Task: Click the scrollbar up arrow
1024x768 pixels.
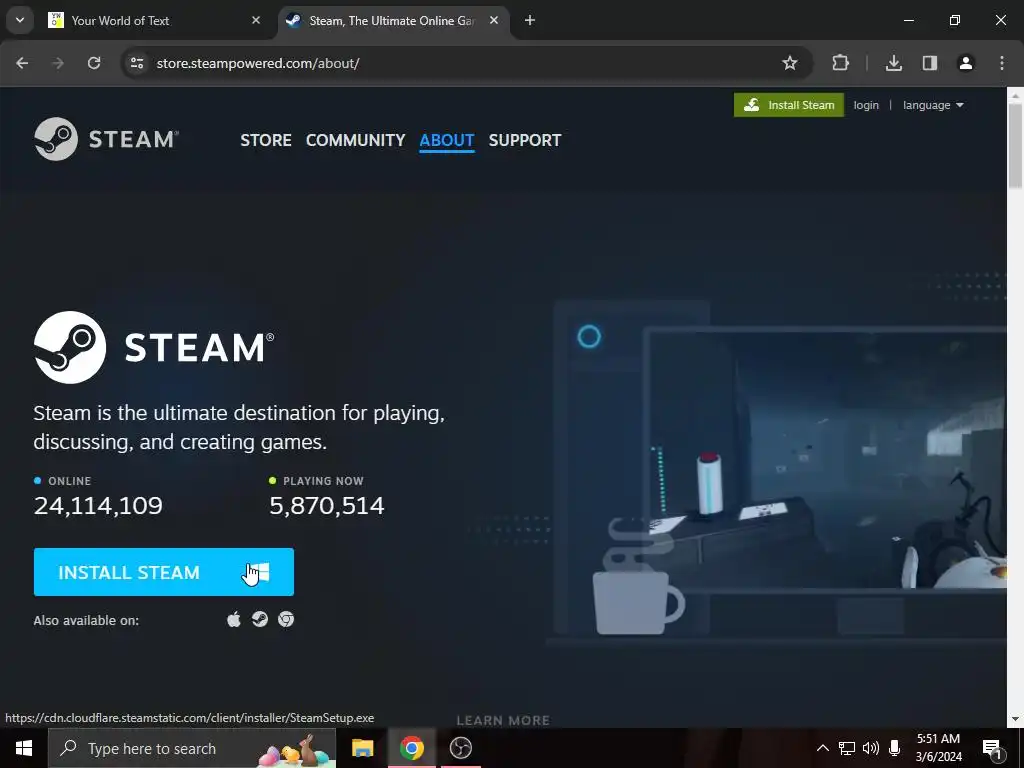Action: (x=1016, y=95)
